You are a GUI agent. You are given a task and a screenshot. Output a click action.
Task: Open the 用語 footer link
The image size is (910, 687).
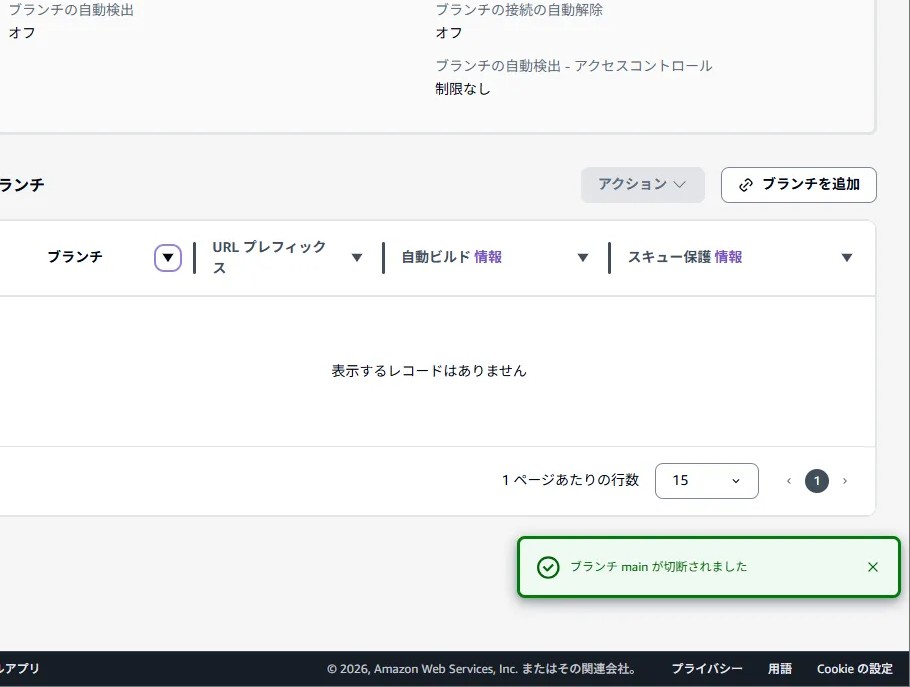click(x=779, y=669)
